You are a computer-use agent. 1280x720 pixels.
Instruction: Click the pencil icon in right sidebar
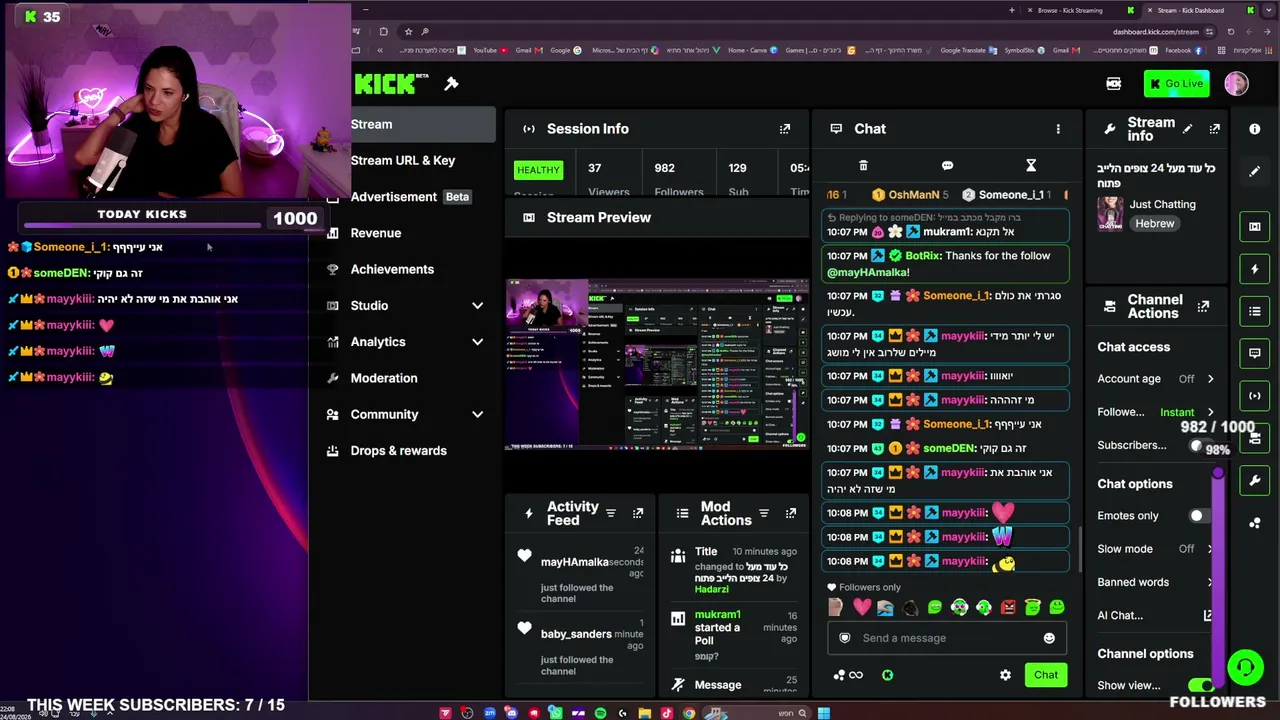[x=1254, y=171]
